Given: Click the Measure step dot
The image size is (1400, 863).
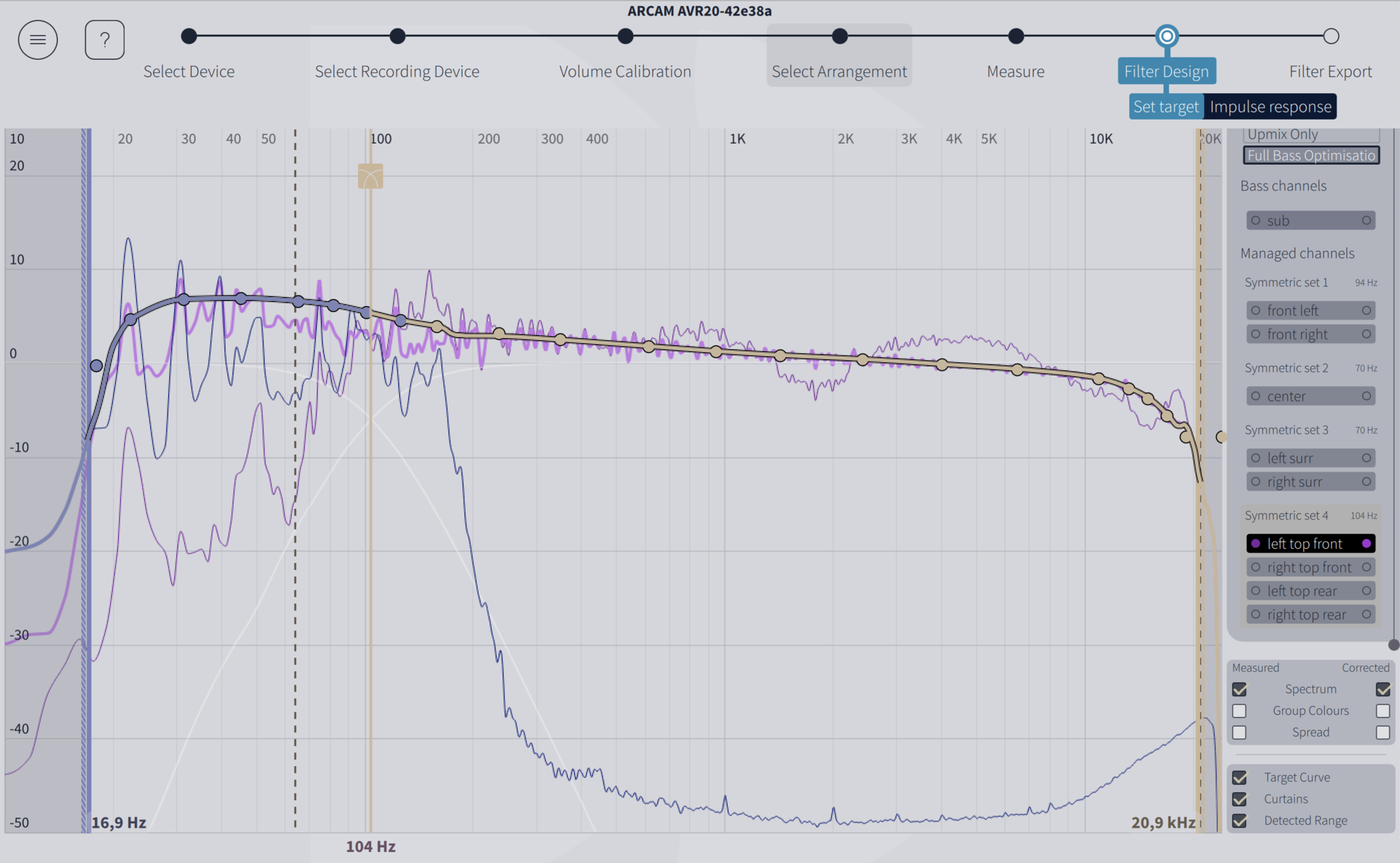Looking at the screenshot, I should click(1016, 36).
